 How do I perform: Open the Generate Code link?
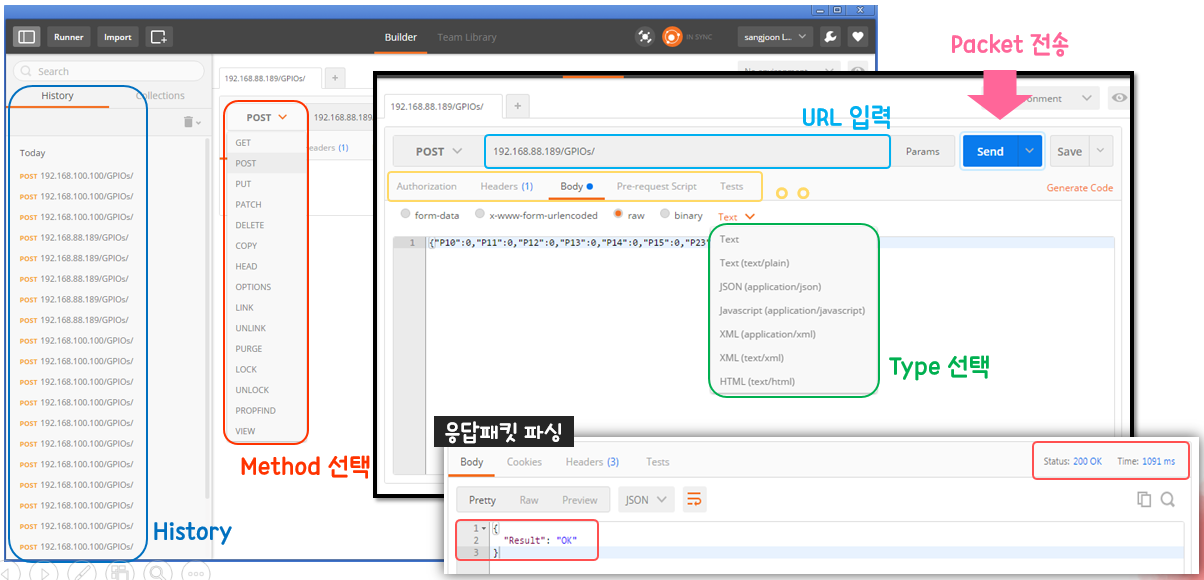pyautogui.click(x=1079, y=188)
